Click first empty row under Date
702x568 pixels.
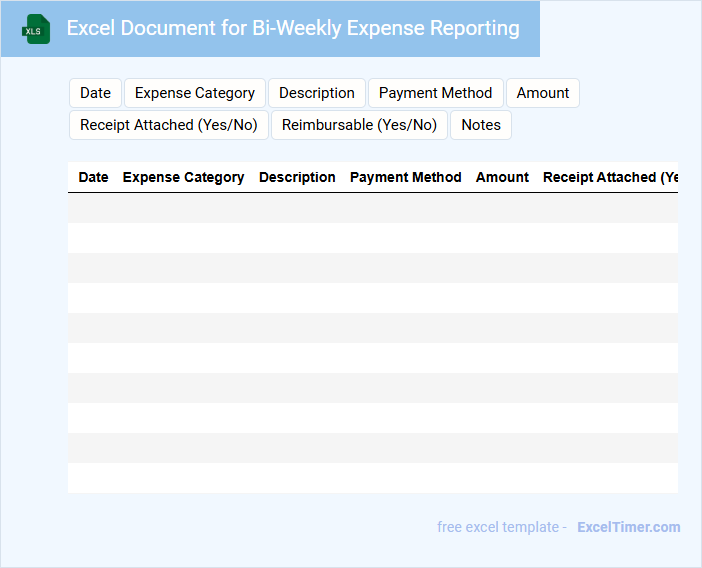click(x=93, y=208)
